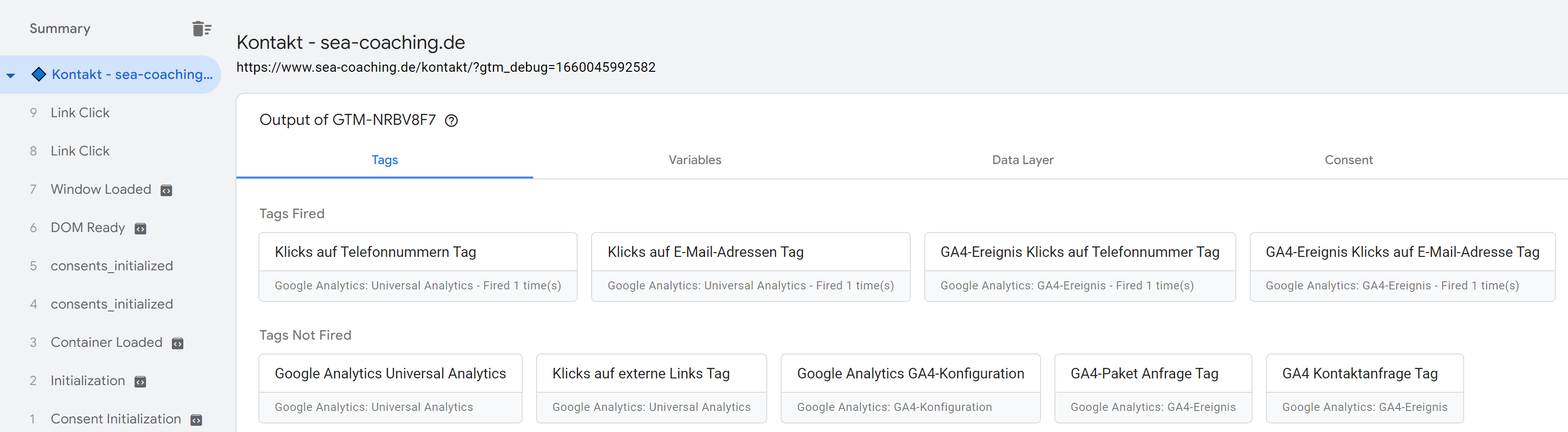This screenshot has height=432, width=1568.
Task: Switch to the Tags tab
Action: point(385,160)
